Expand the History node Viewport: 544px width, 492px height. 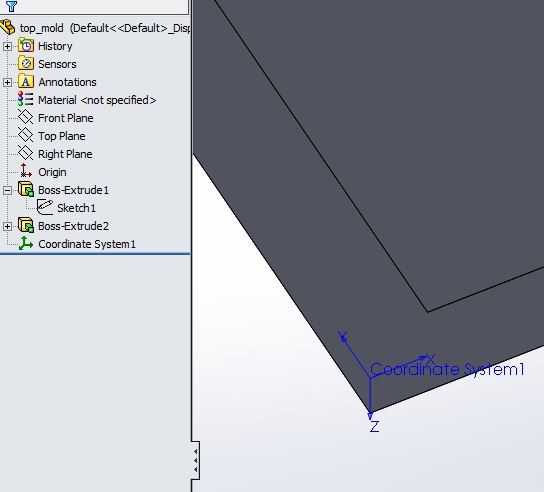[7, 46]
